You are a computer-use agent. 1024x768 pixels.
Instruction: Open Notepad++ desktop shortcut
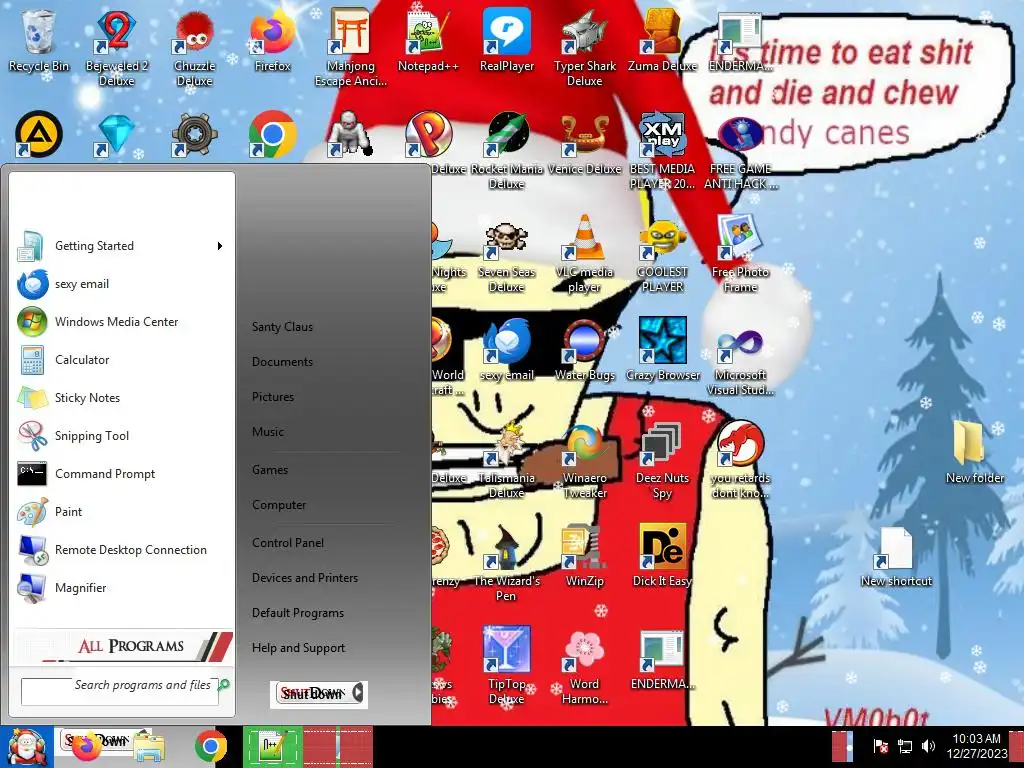click(428, 39)
